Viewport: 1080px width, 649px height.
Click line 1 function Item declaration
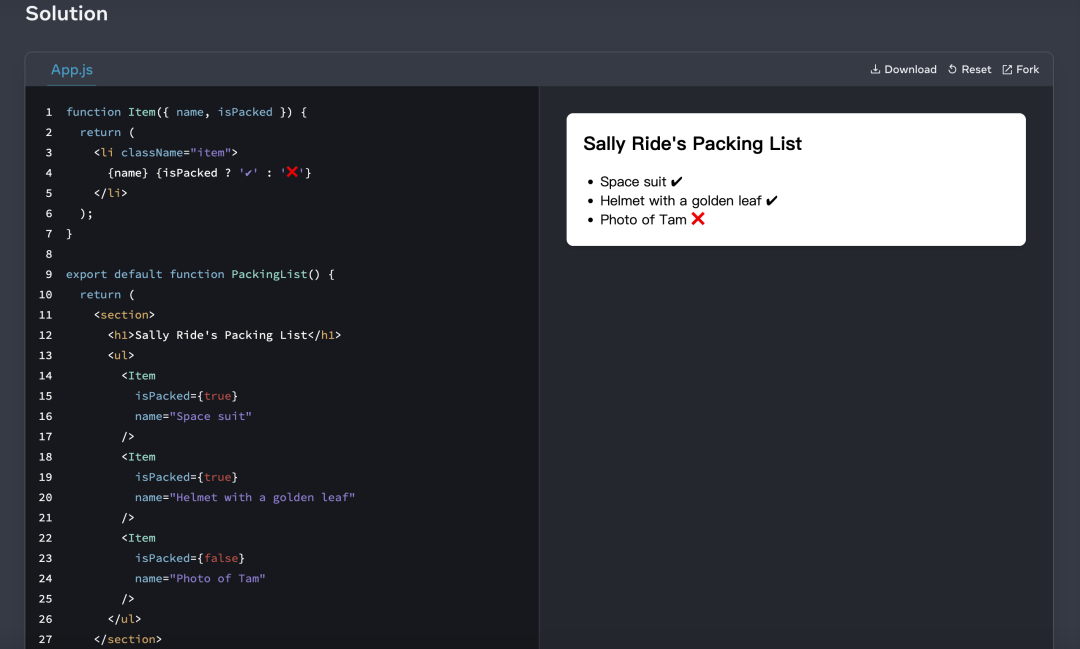(x=187, y=112)
